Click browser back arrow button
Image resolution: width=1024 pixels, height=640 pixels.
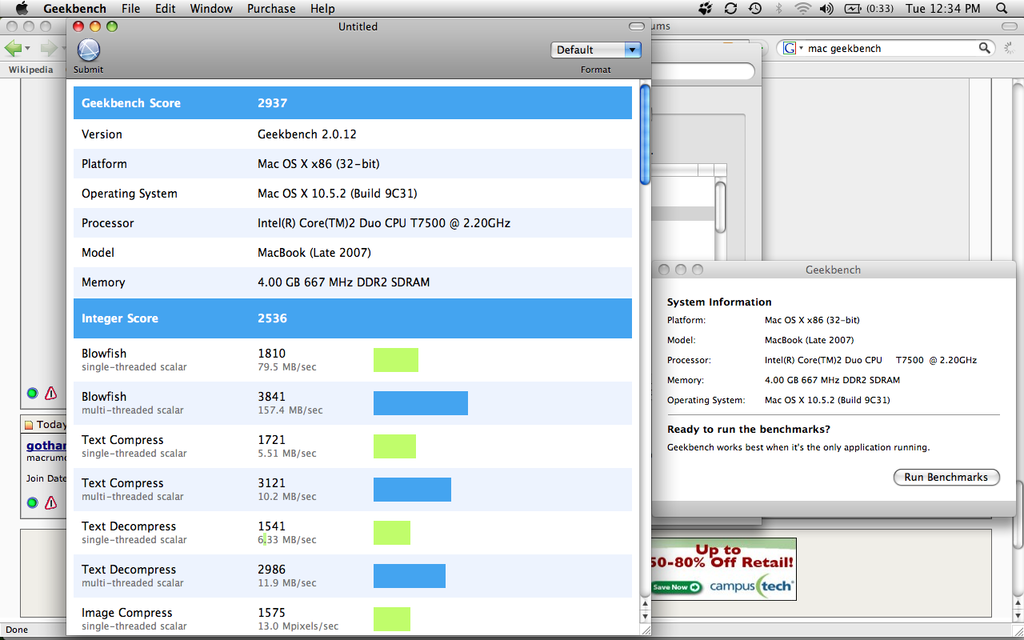tap(13, 48)
